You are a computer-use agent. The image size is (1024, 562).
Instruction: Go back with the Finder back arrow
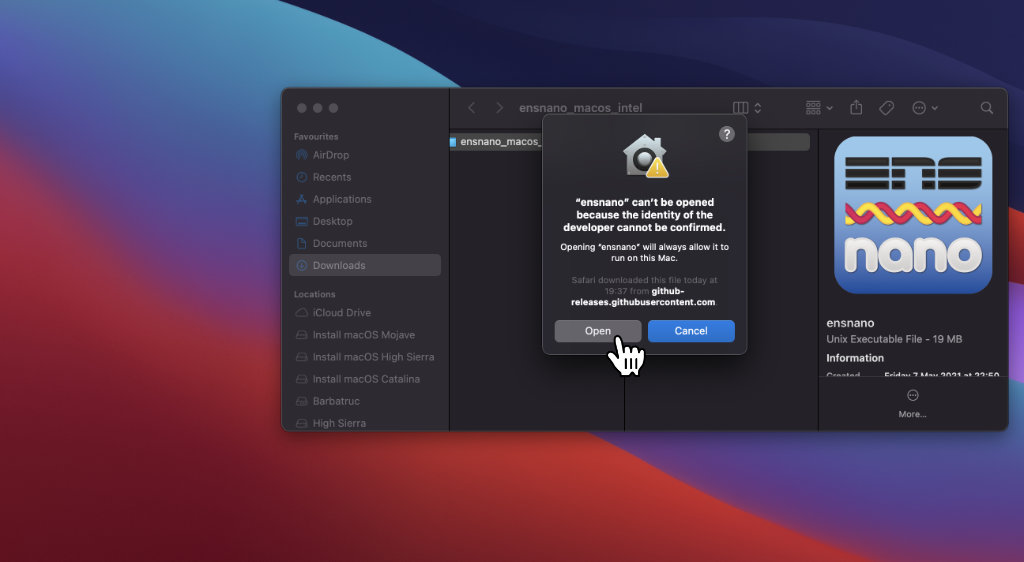click(472, 108)
